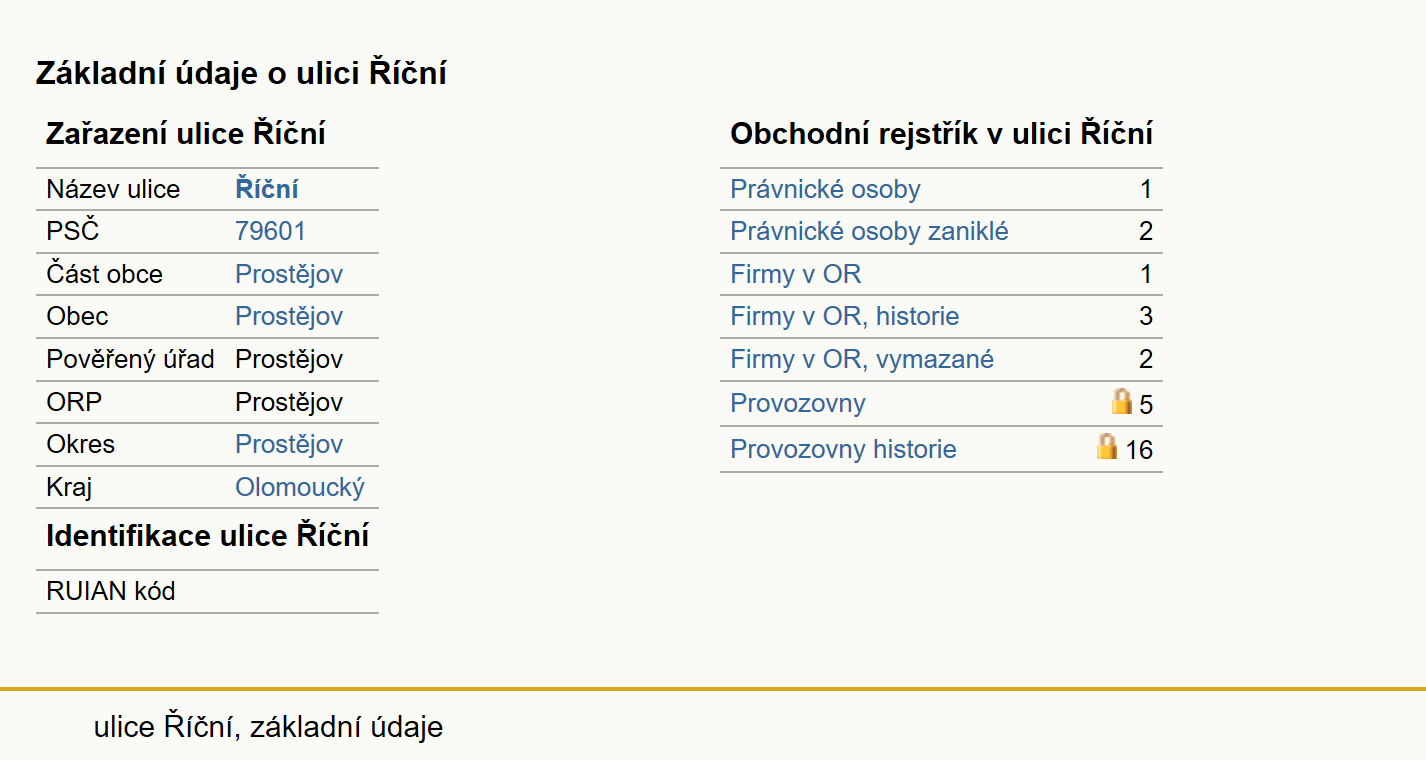
Task: Open the Provozovny historie link
Action: pos(843,449)
